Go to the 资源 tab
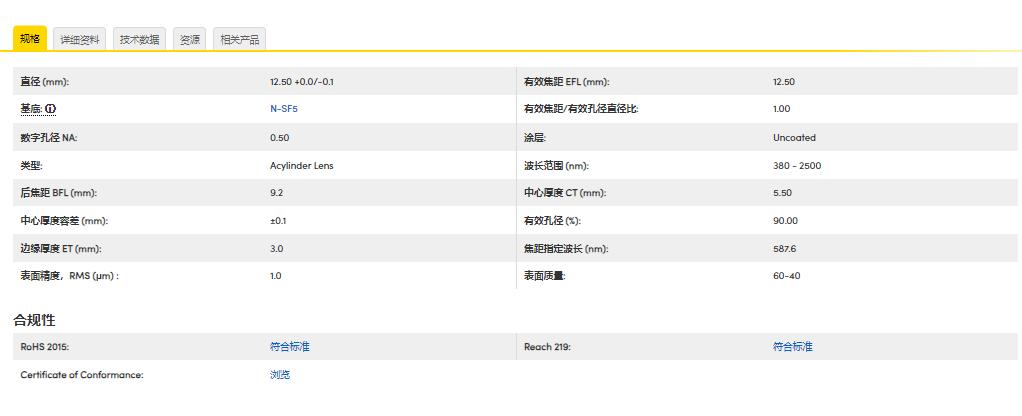Screen dimensions: 1022x416 [189, 39]
